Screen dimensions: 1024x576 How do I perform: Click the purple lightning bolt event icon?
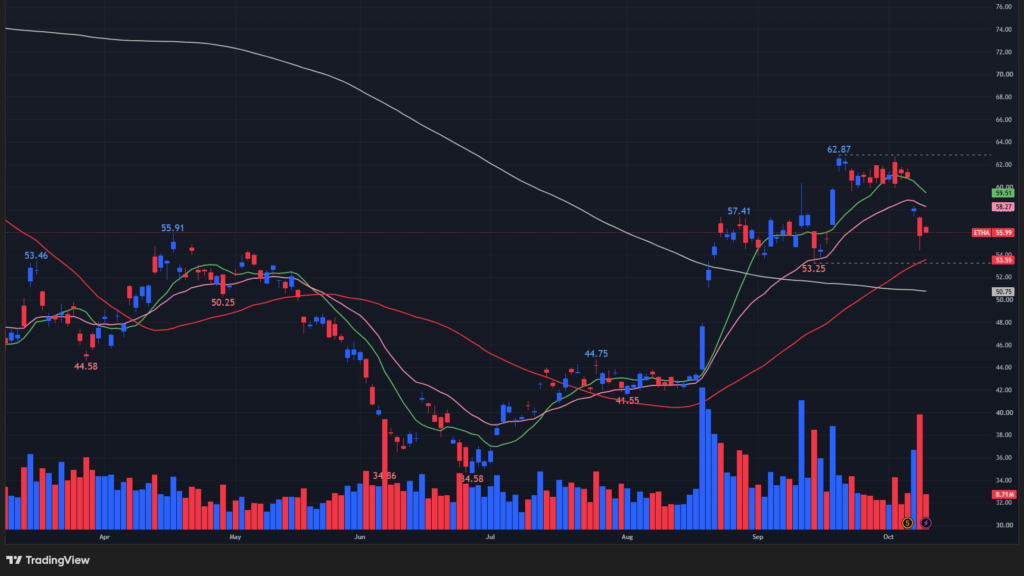pyautogui.click(x=925, y=522)
